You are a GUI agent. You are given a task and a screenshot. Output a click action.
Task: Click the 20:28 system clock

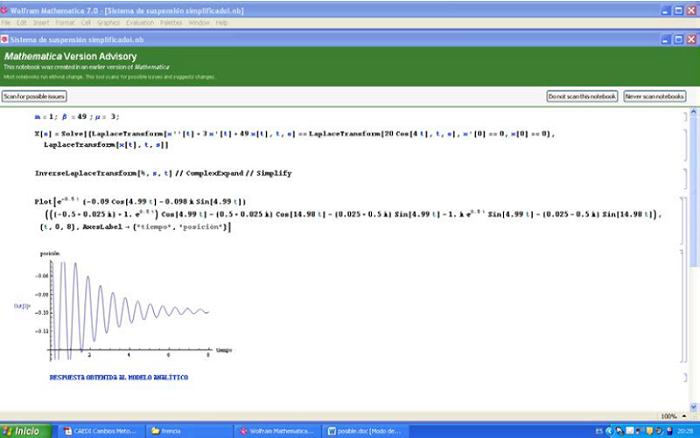coord(685,431)
